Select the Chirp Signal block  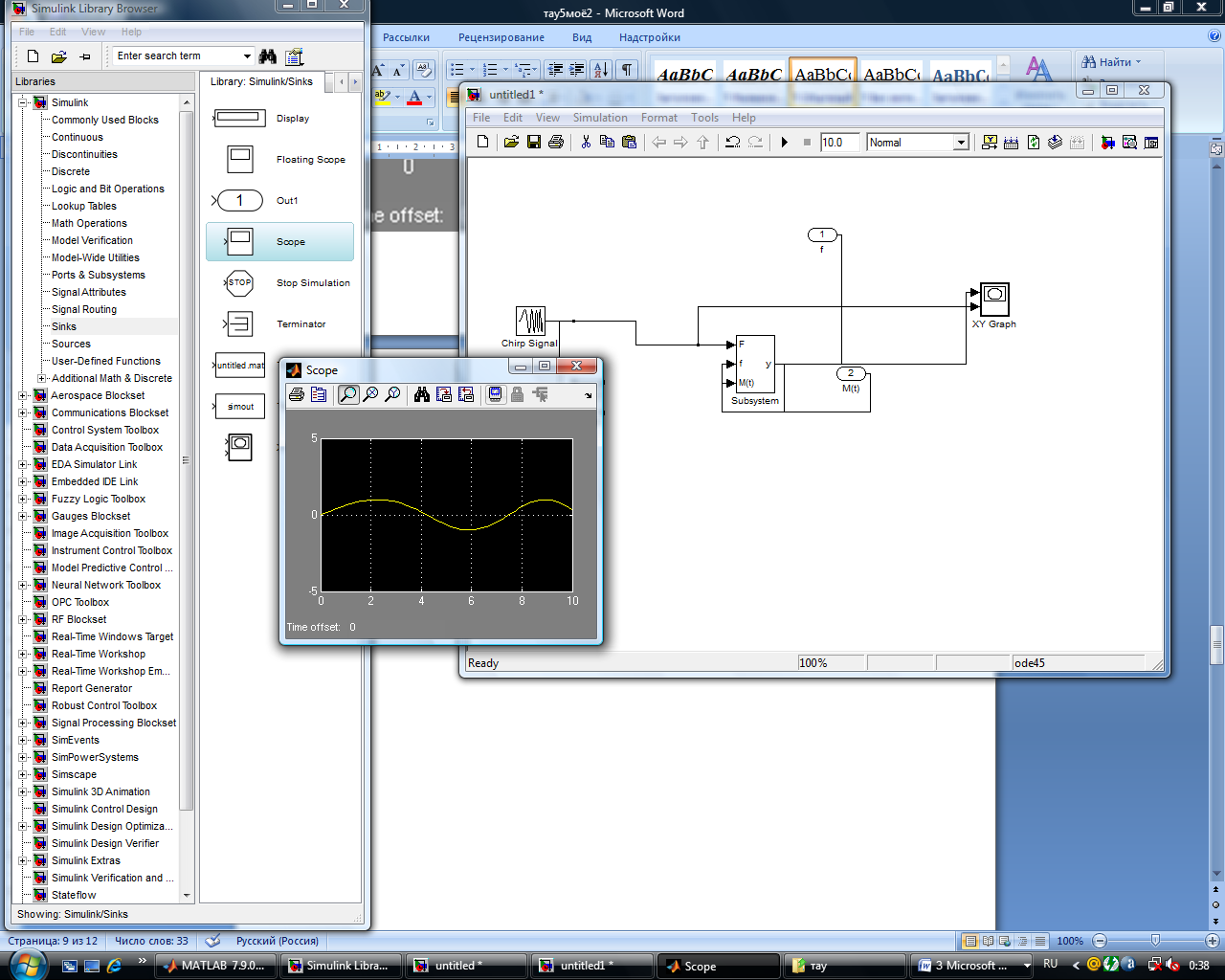point(530,321)
